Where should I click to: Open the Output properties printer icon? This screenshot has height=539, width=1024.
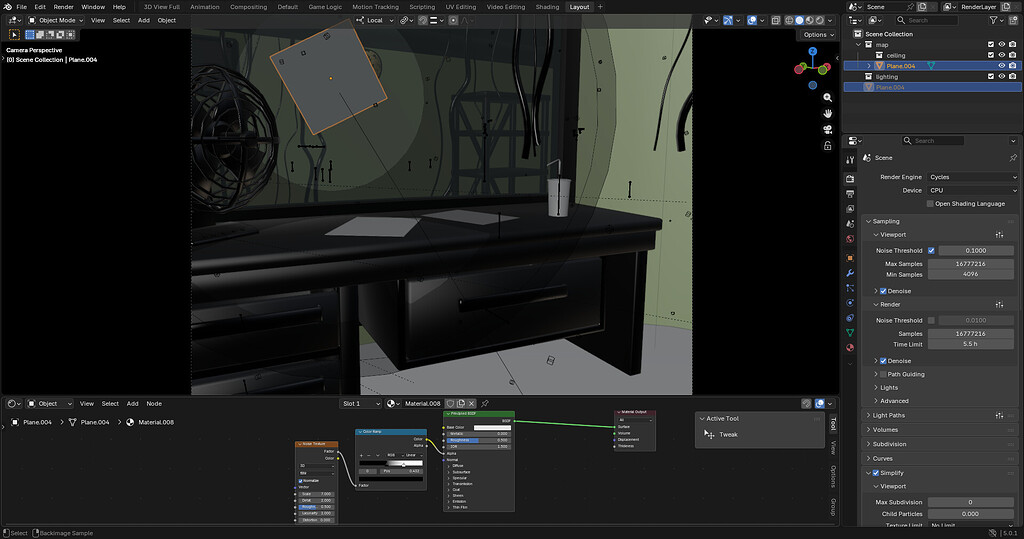pyautogui.click(x=850, y=194)
